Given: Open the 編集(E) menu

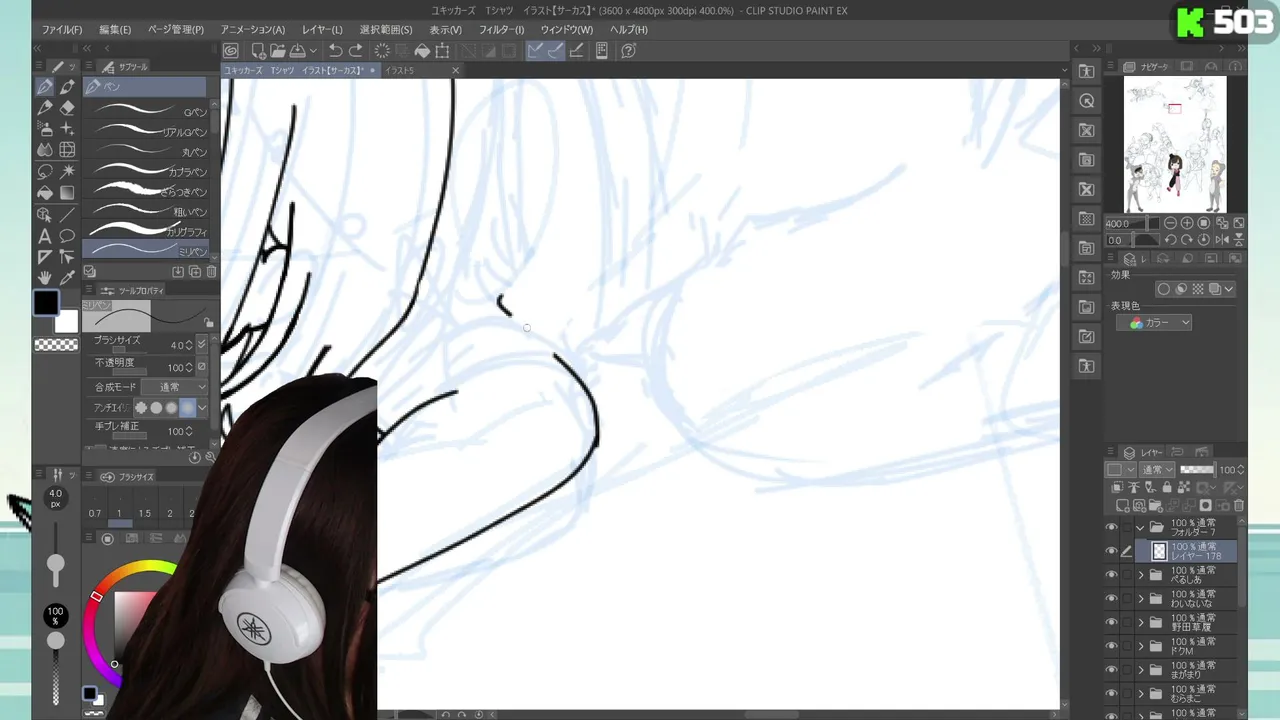Looking at the screenshot, I should 115,29.
